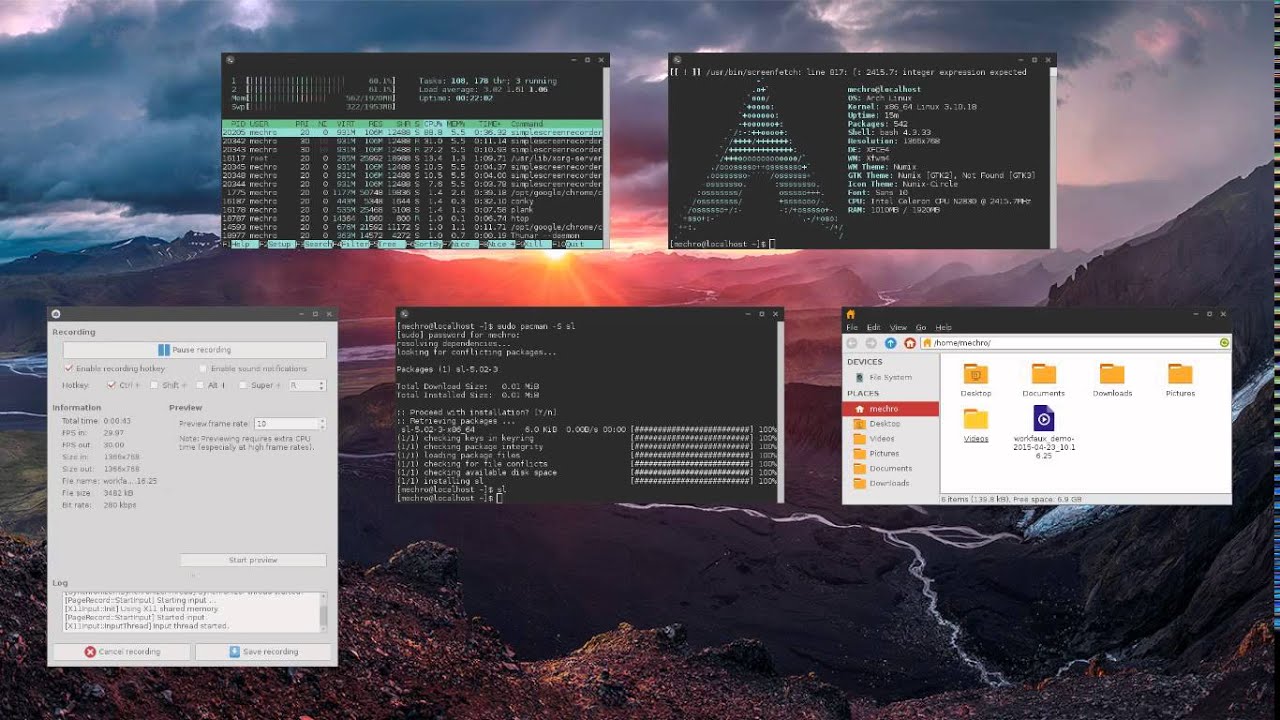The height and width of the screenshot is (720, 1280).
Task: Open Desktop in Places sidebar
Action: coord(890,424)
